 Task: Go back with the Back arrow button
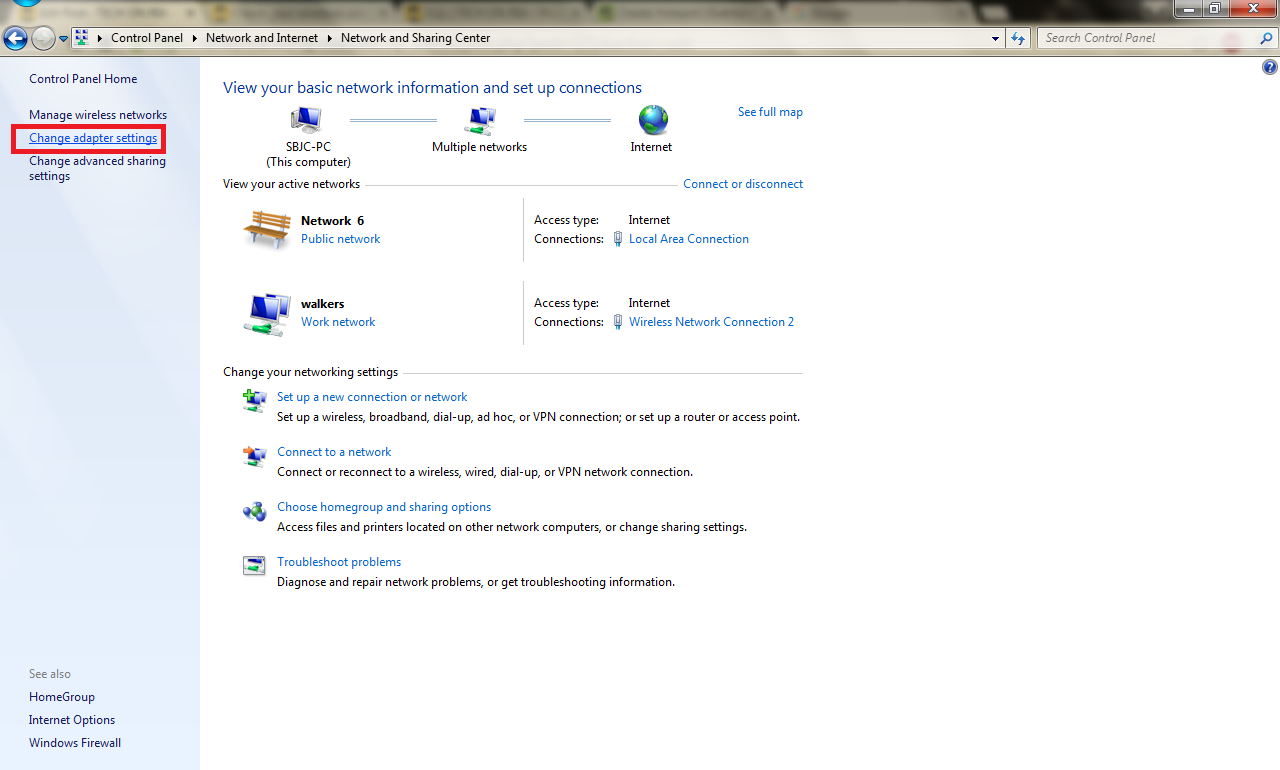(x=15, y=39)
